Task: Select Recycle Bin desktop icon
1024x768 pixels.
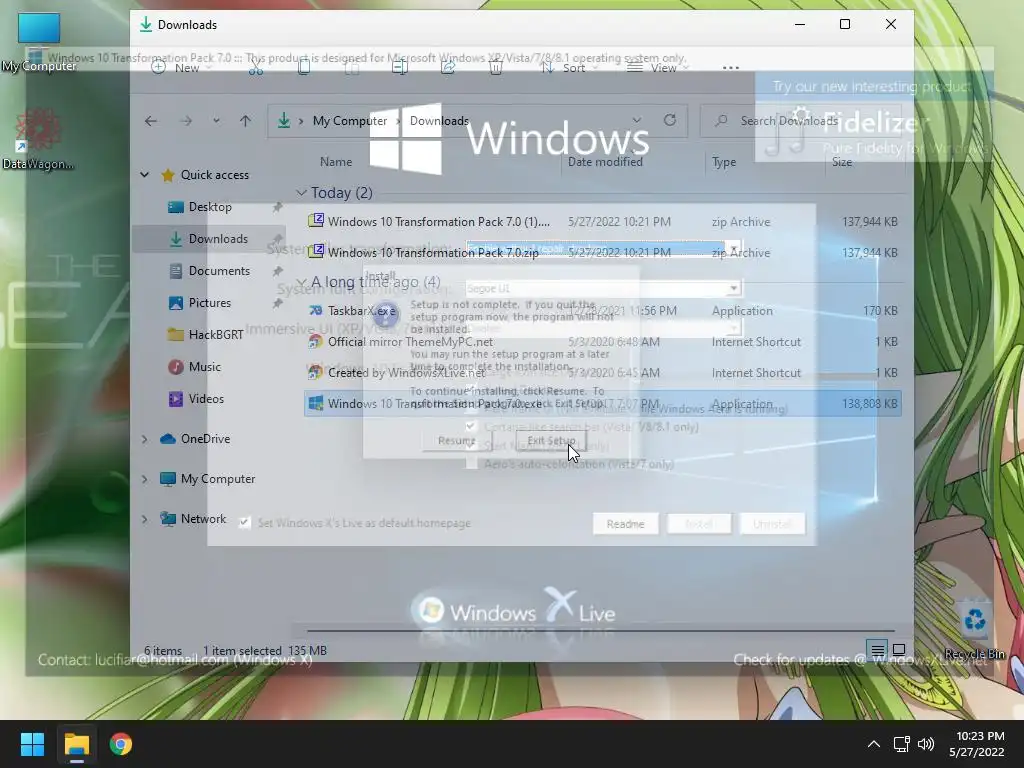Action: [x=974, y=630]
